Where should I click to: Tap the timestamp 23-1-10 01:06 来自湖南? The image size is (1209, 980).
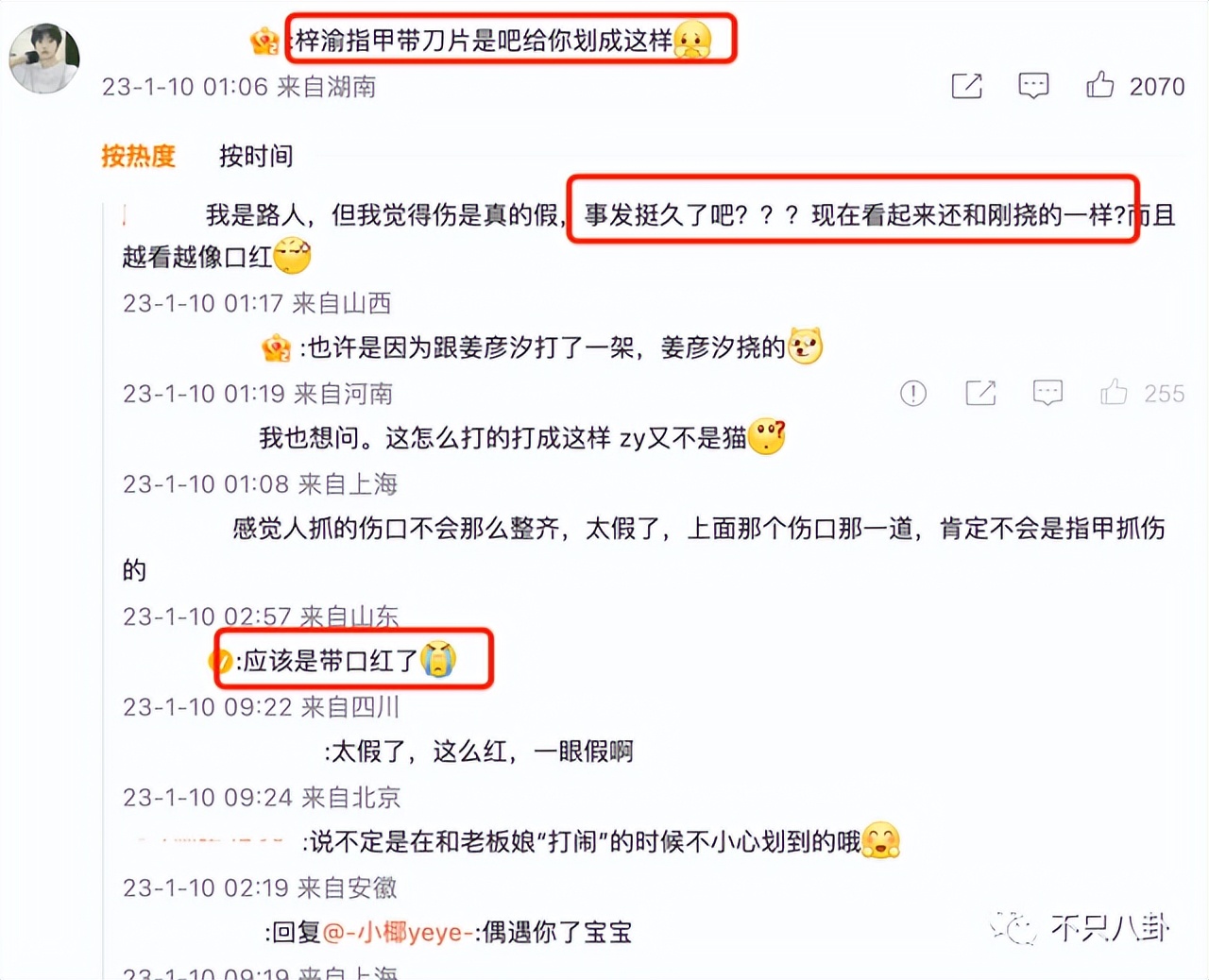coord(239,87)
